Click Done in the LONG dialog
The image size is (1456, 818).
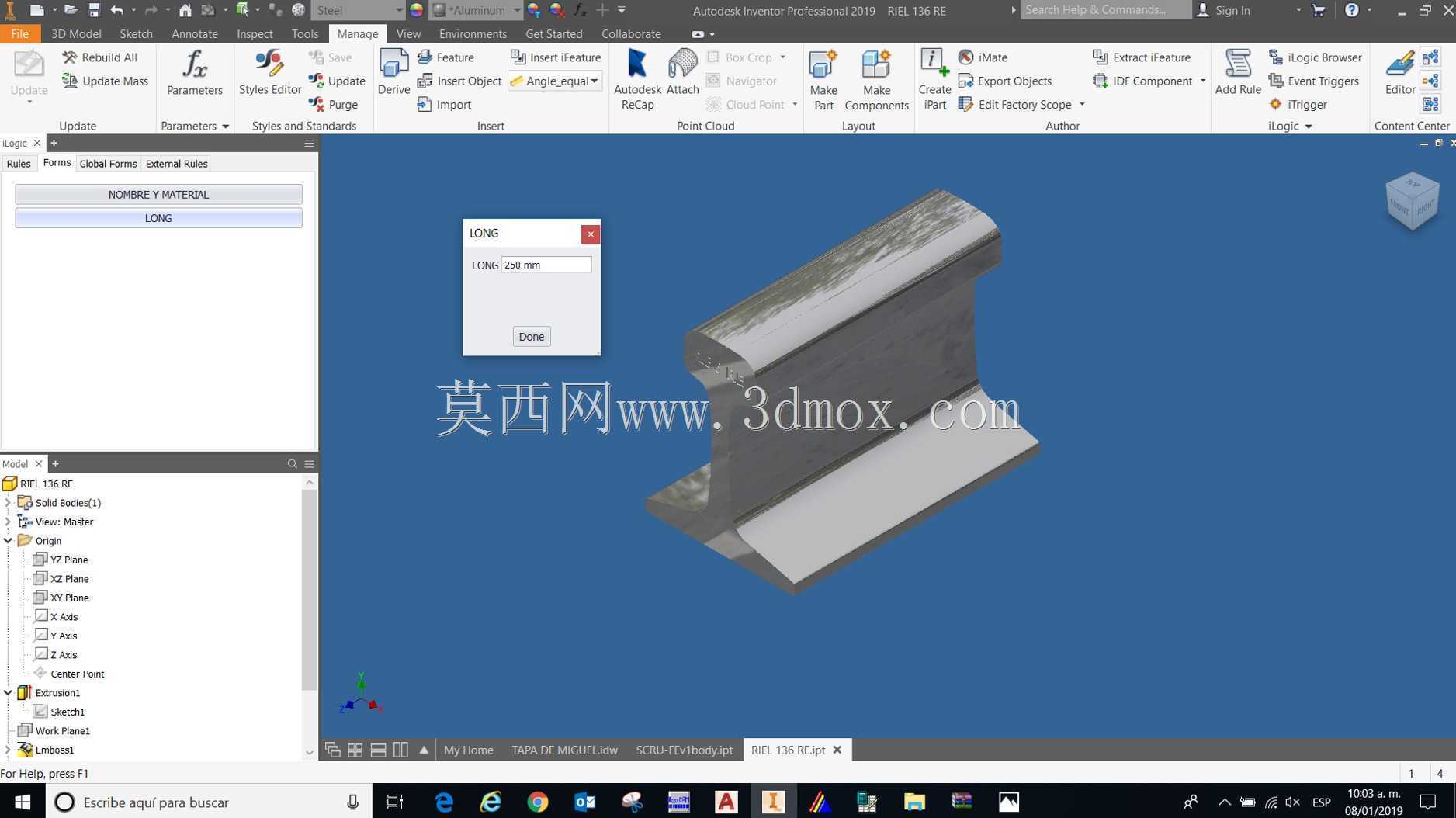[531, 336]
